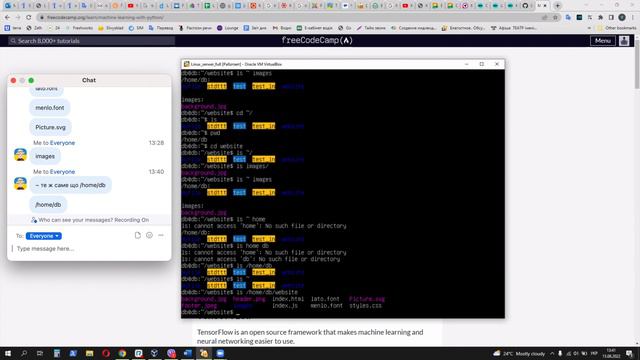Maximize the VirtualBox window
The image size is (640, 360).
pos(482,64)
